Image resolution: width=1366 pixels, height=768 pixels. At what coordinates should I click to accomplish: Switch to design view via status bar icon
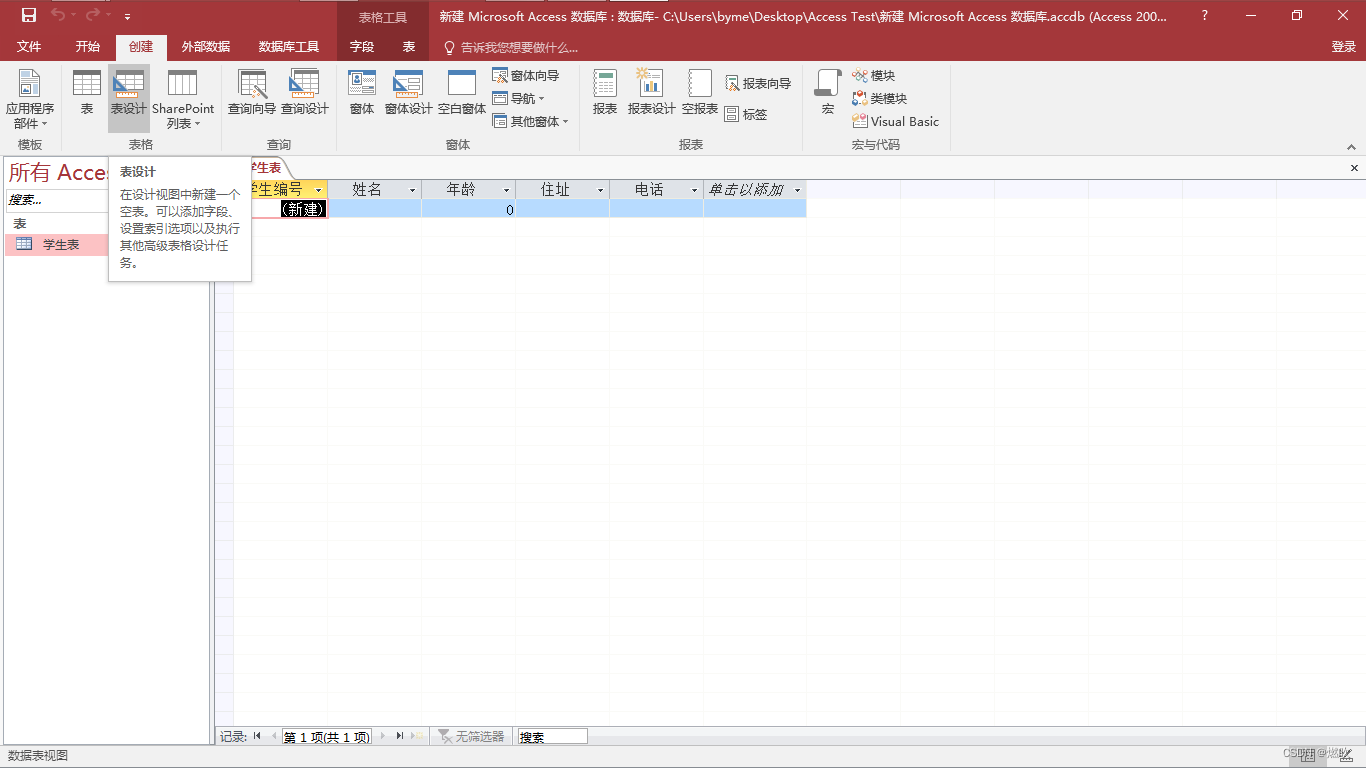[x=1346, y=756]
